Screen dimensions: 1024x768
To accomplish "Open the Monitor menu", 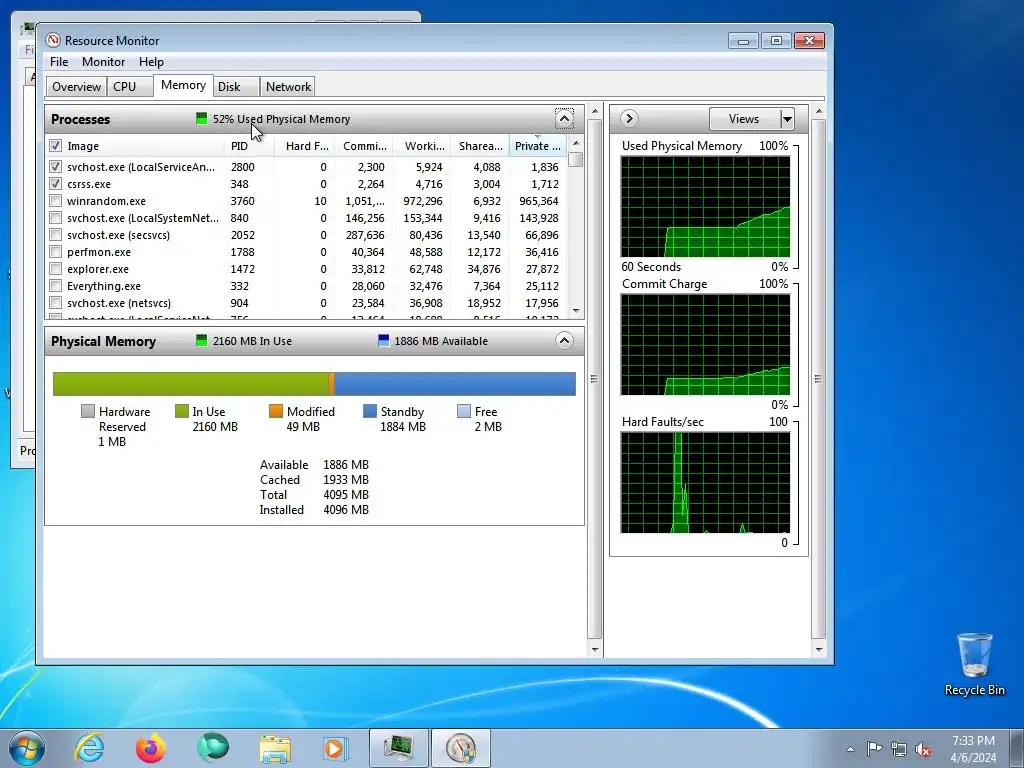I will point(103,61).
